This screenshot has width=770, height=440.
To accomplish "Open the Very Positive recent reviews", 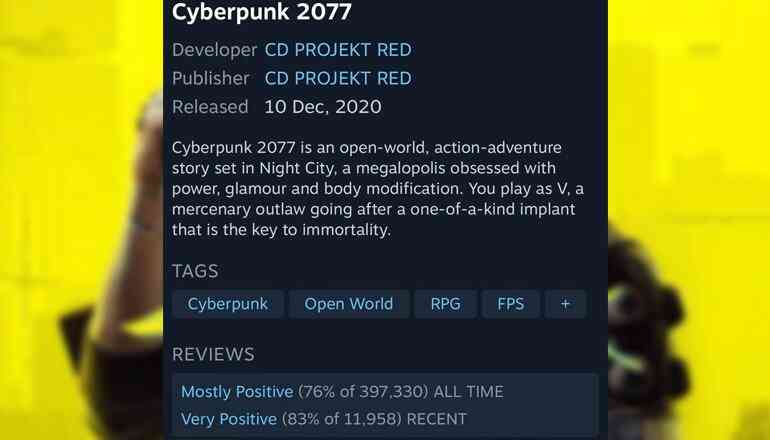I will 229,419.
